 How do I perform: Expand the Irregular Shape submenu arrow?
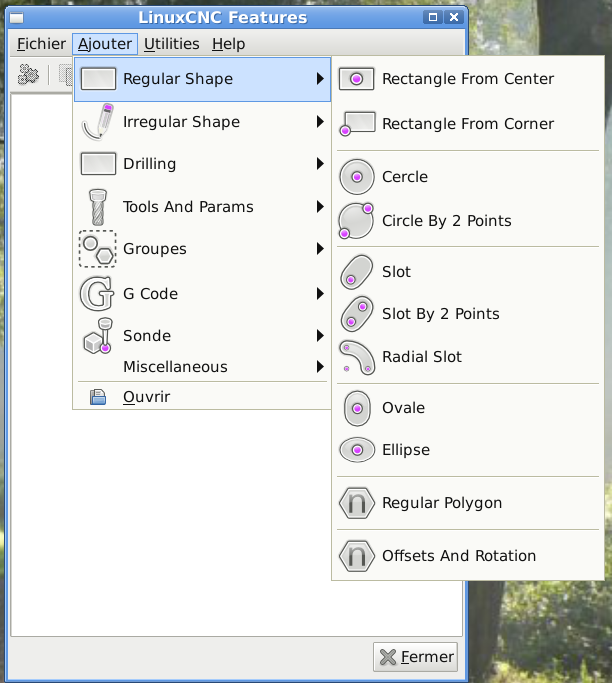pos(320,122)
